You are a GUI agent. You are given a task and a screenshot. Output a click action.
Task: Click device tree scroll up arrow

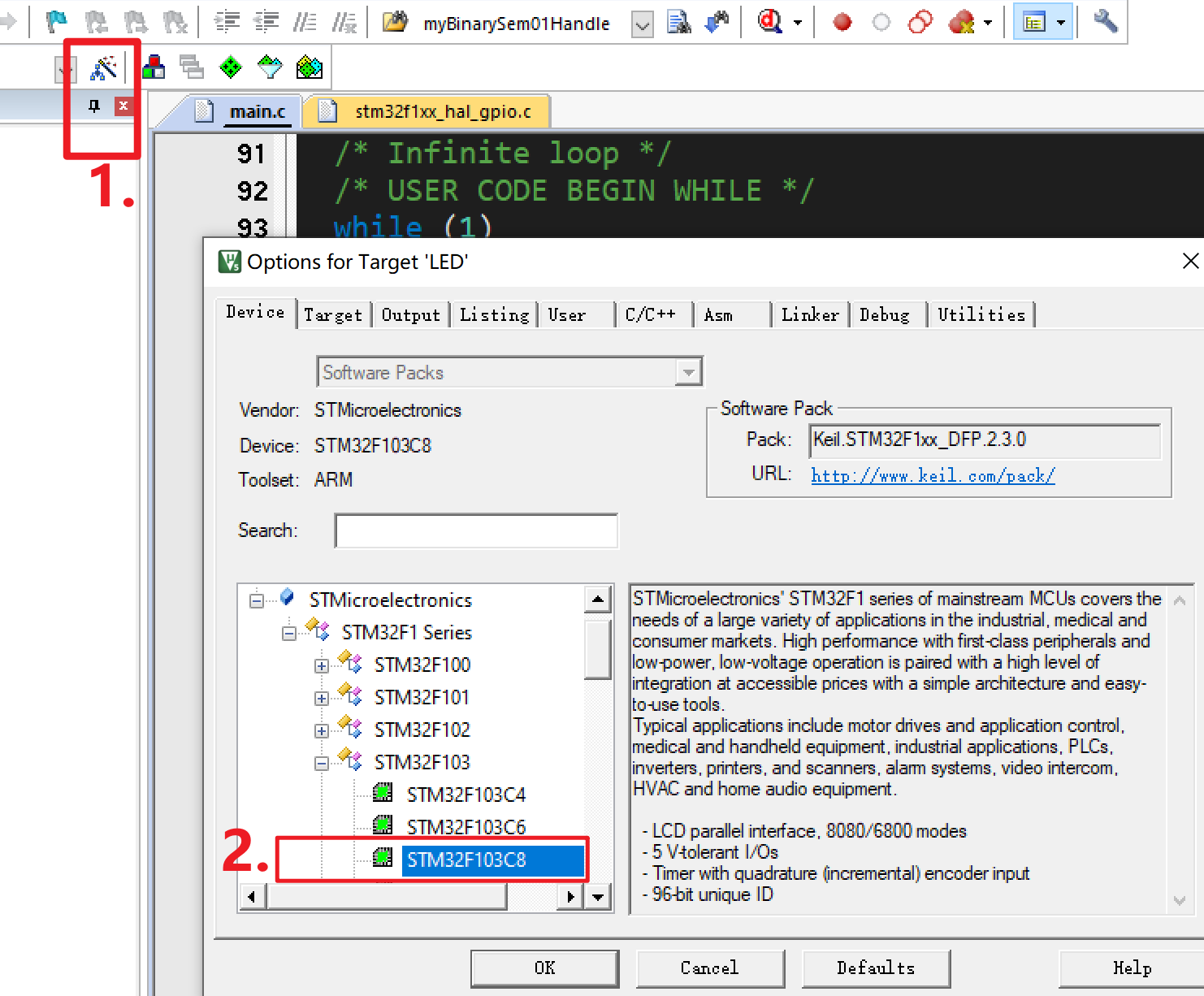tap(598, 600)
